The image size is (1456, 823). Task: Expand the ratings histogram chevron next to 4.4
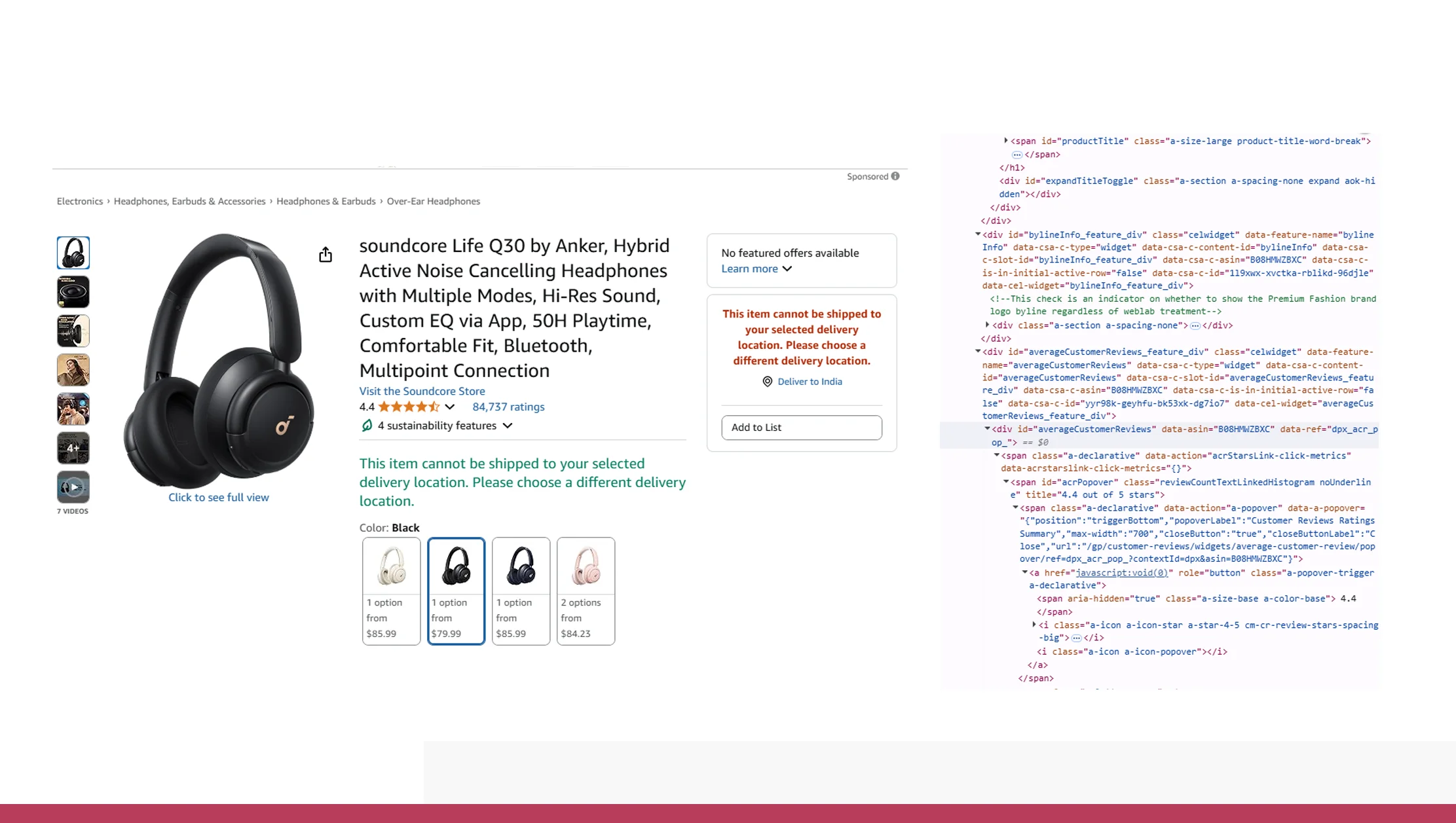[449, 407]
